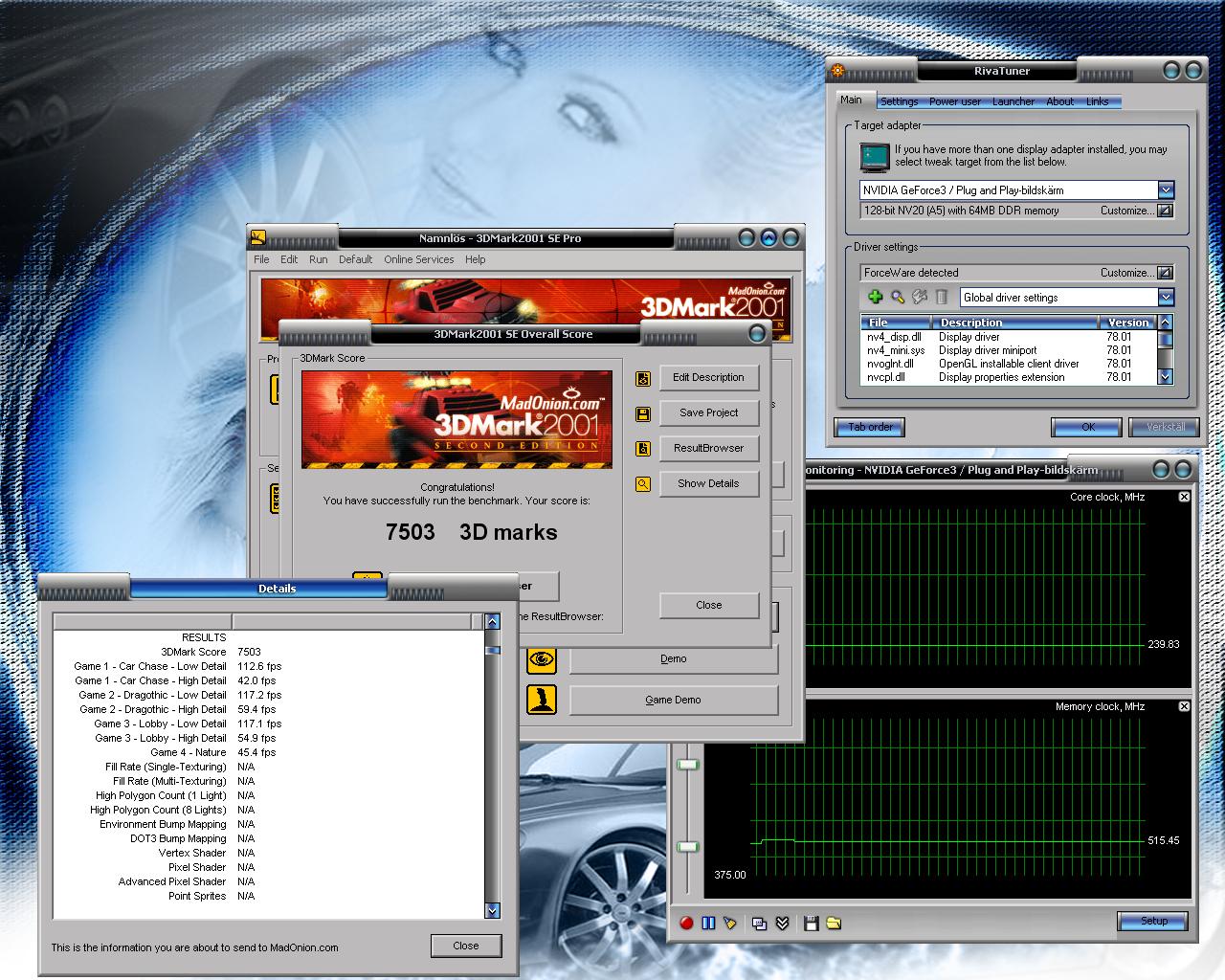The image size is (1225, 980).
Task: Open the Online Services menu
Action: (x=419, y=259)
